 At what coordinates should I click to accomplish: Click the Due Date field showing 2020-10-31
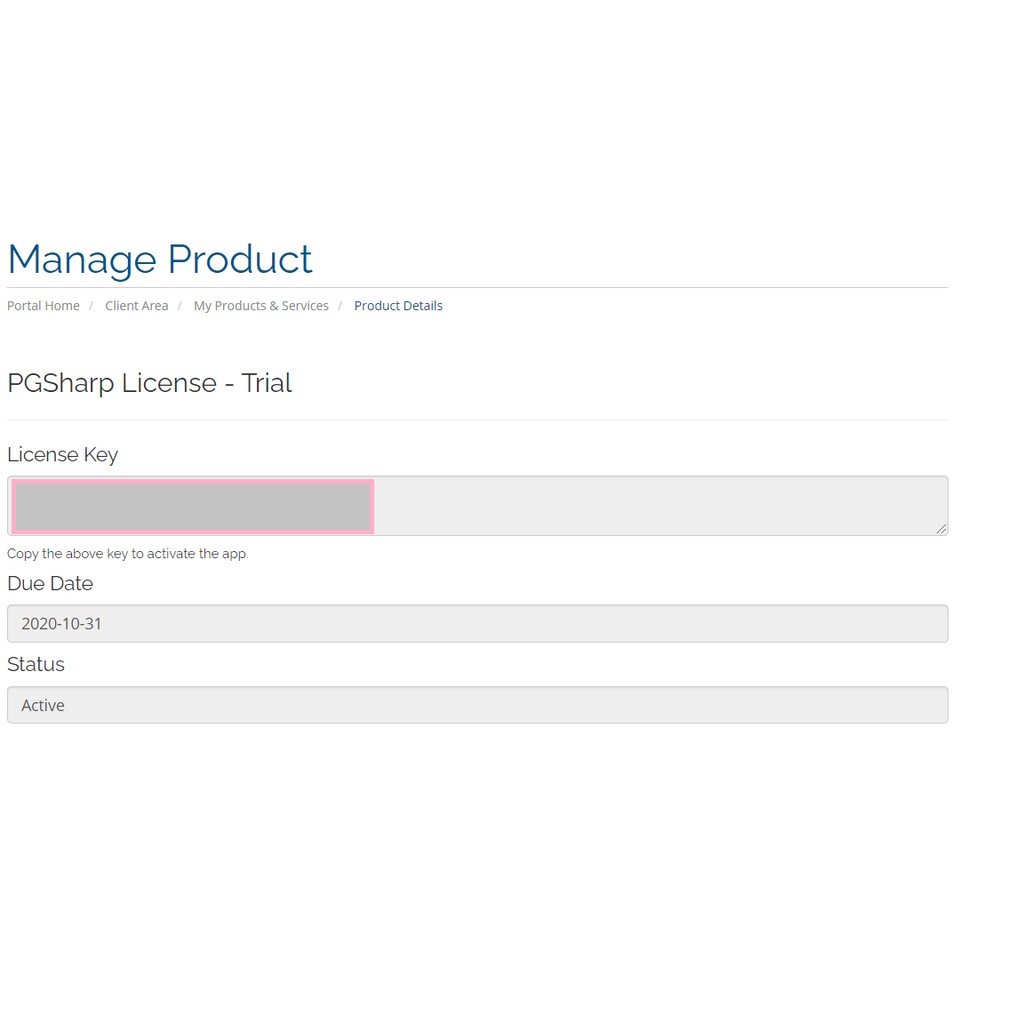tap(477, 624)
